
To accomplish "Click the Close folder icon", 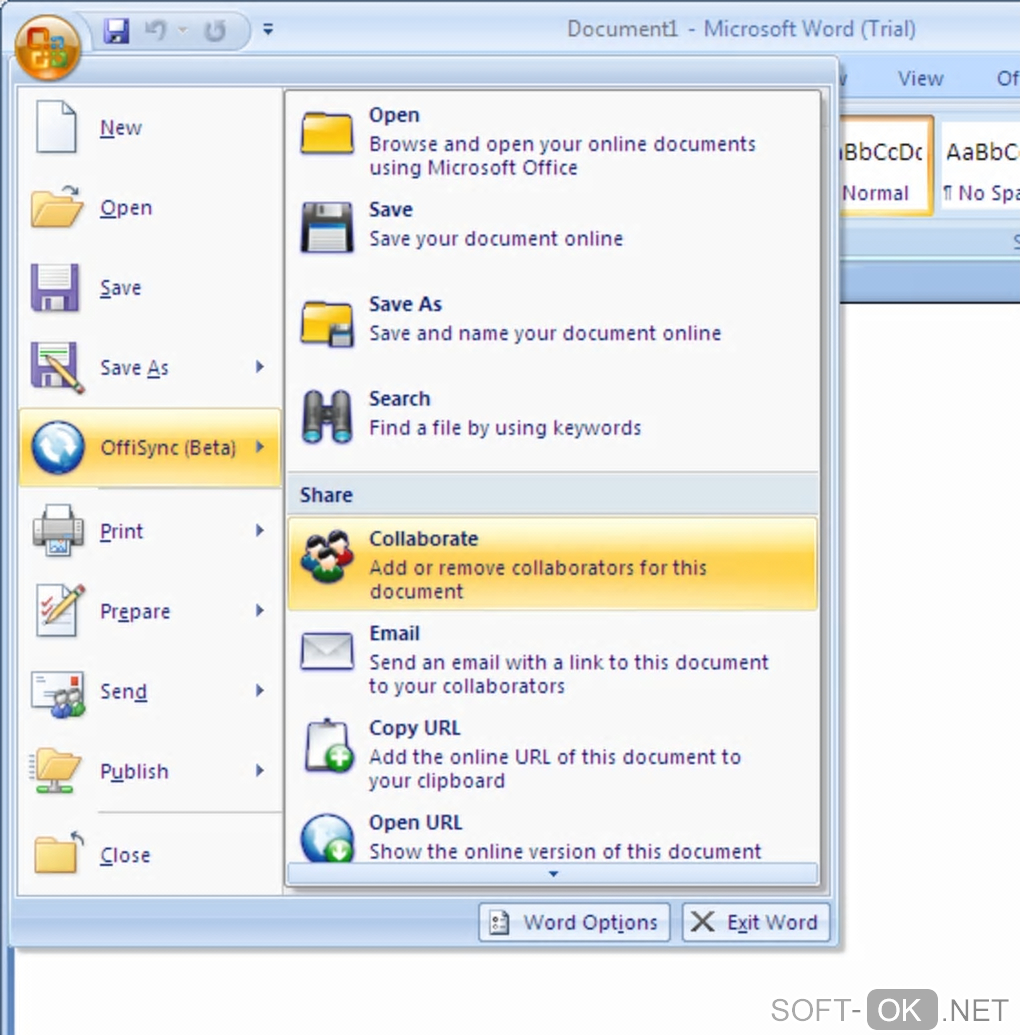I will 59,853.
